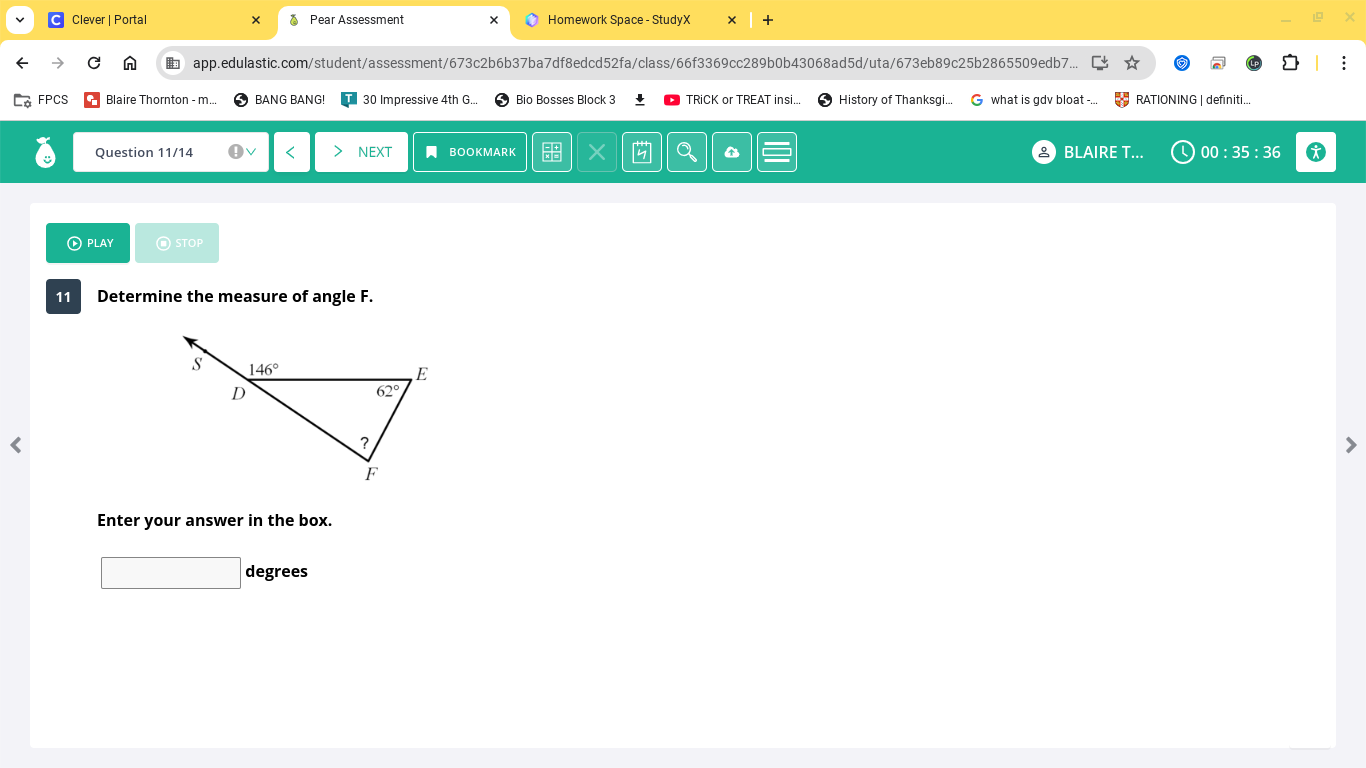This screenshot has width=1366, height=768.
Task: Open what is gdv bloat bookmark
Action: 1034,100
